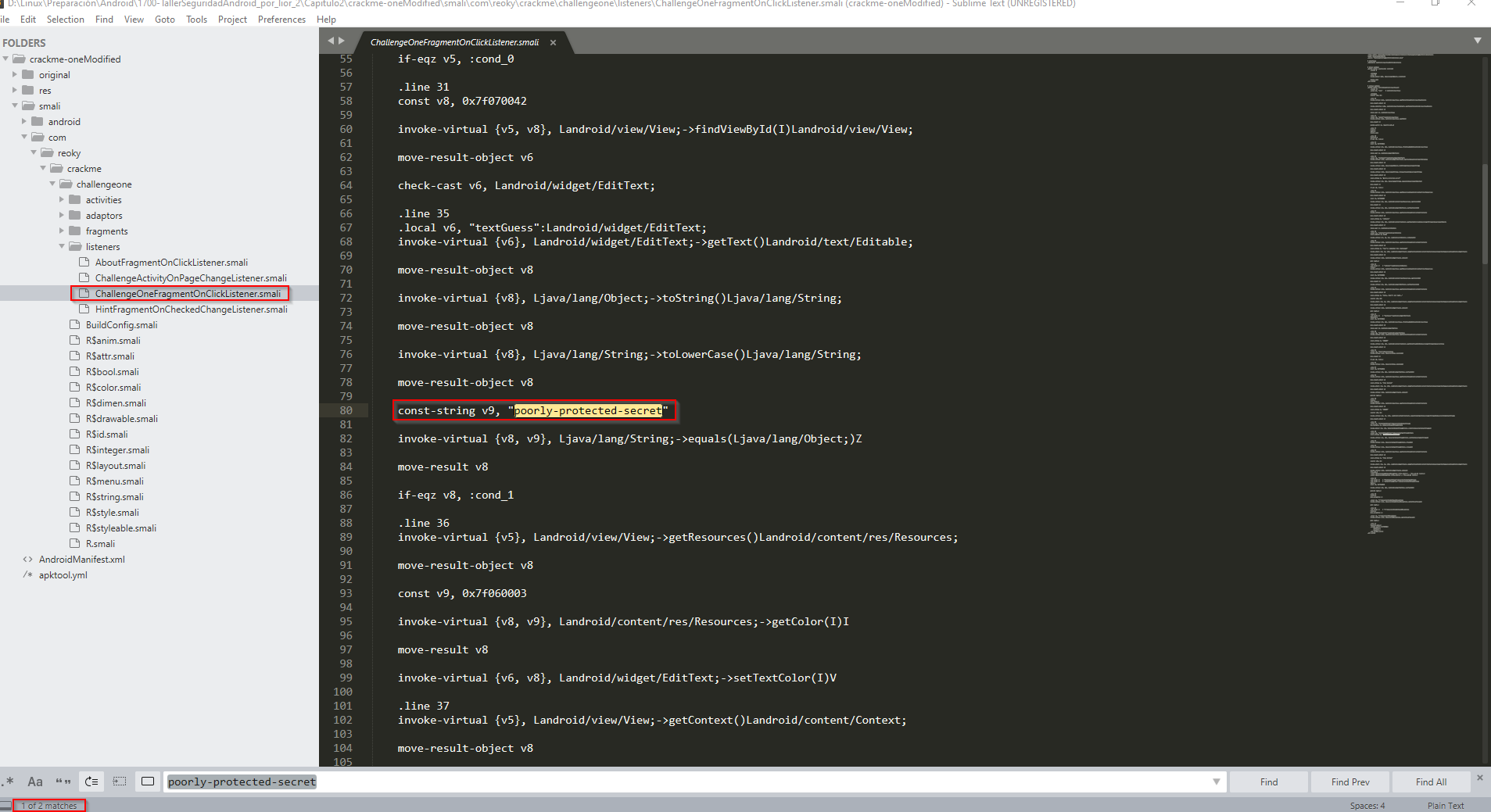Collapse the reoky folder
Screen dimensions: 1491x812
click(x=34, y=152)
